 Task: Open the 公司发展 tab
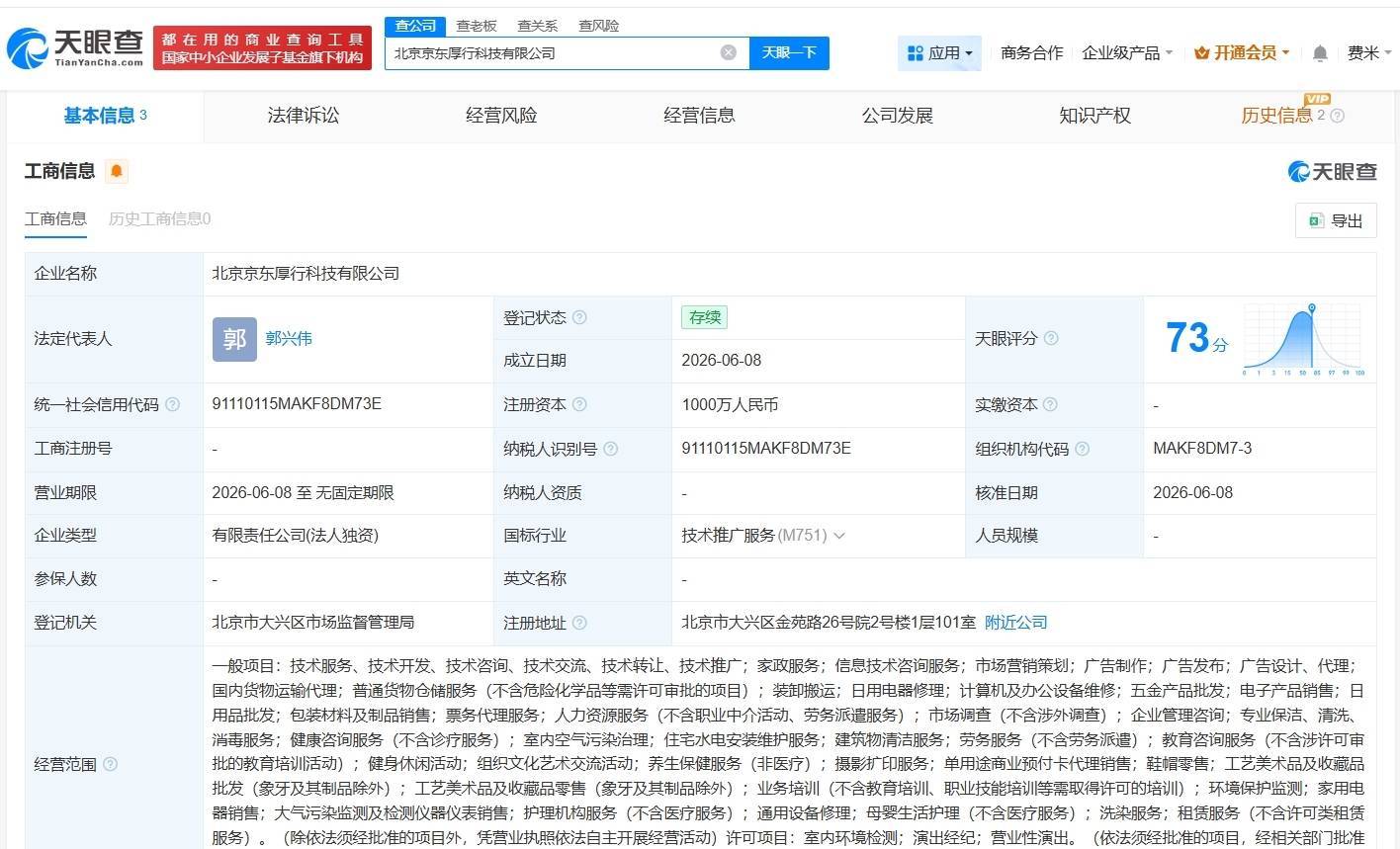pos(897,116)
